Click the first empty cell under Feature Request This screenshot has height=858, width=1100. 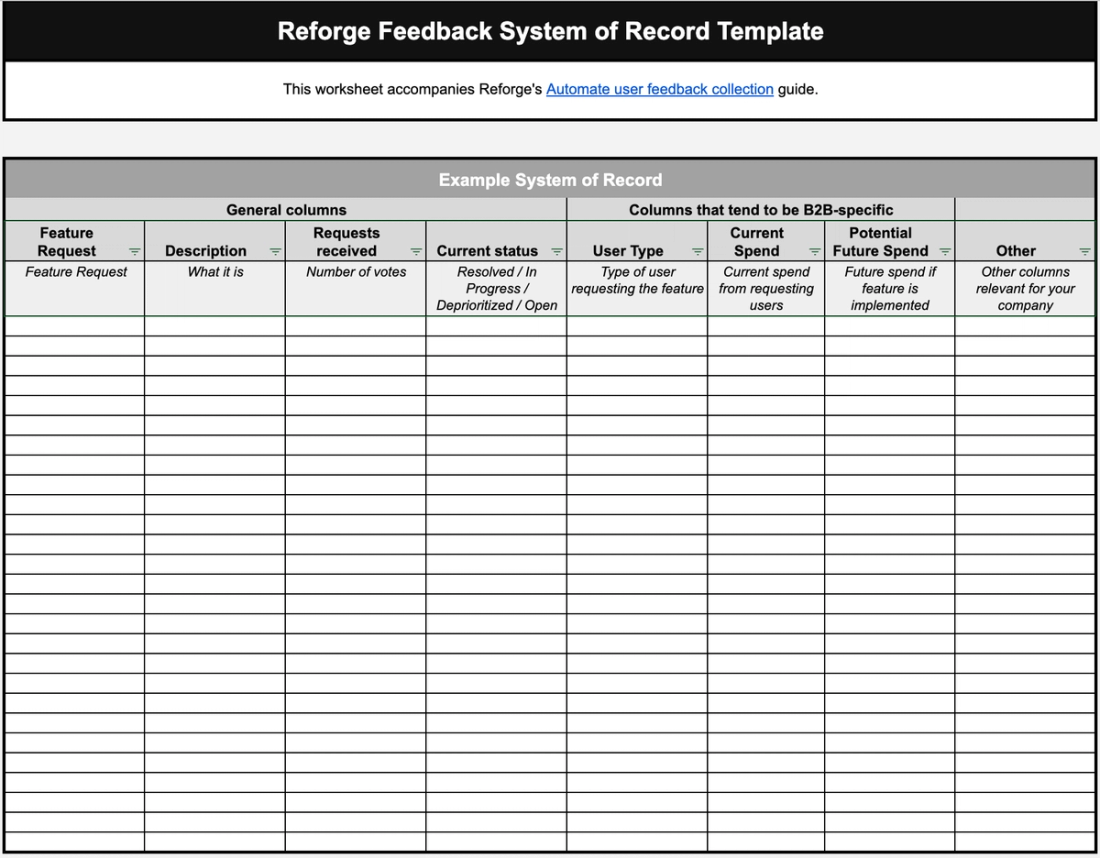tap(70, 325)
